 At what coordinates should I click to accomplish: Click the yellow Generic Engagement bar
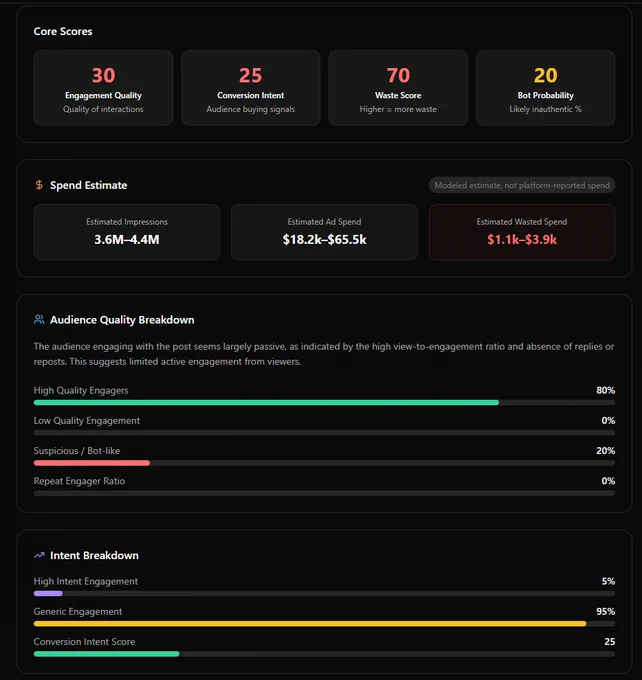[310, 624]
